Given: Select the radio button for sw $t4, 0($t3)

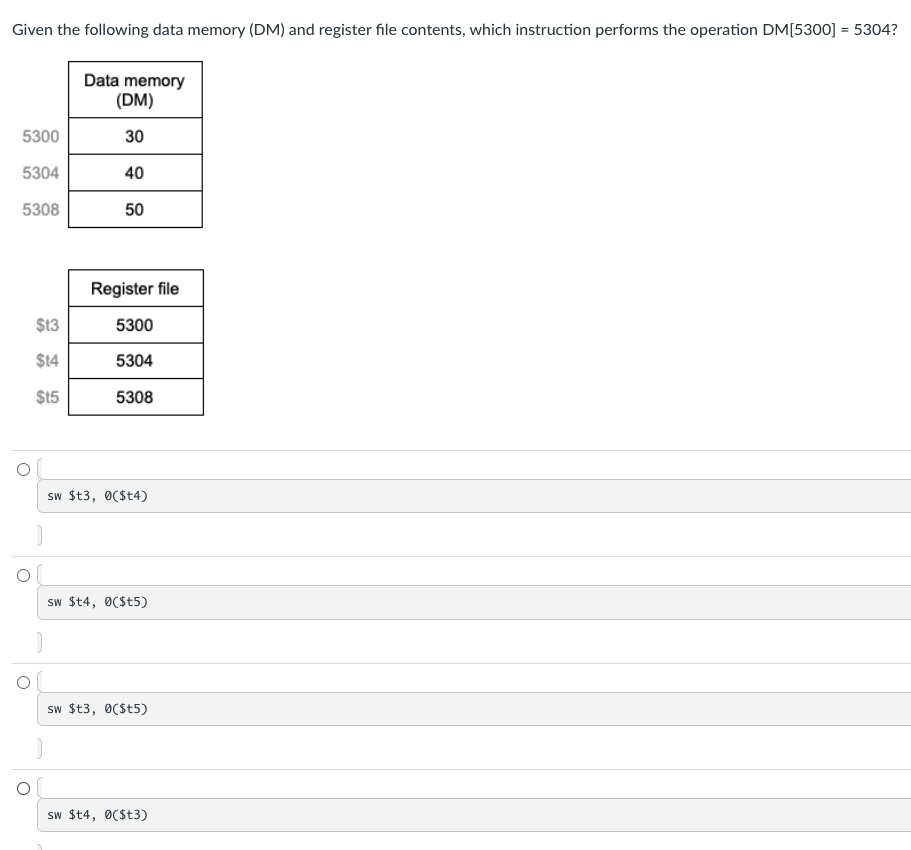Looking at the screenshot, I should tap(22, 788).
